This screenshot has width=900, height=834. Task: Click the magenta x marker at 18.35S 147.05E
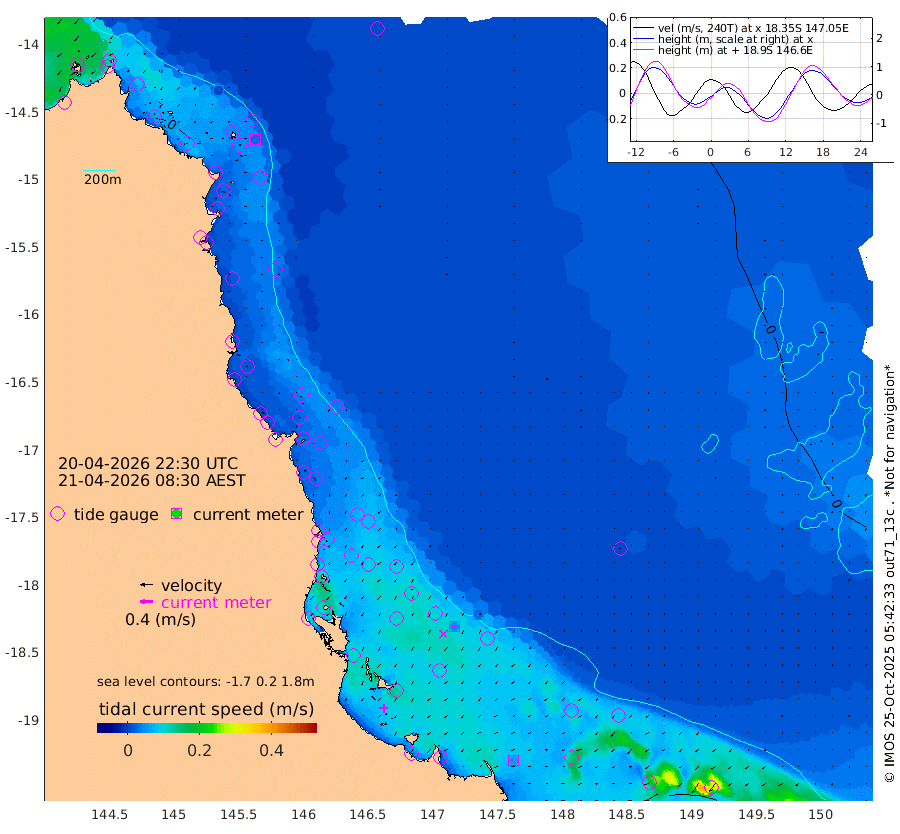click(443, 634)
